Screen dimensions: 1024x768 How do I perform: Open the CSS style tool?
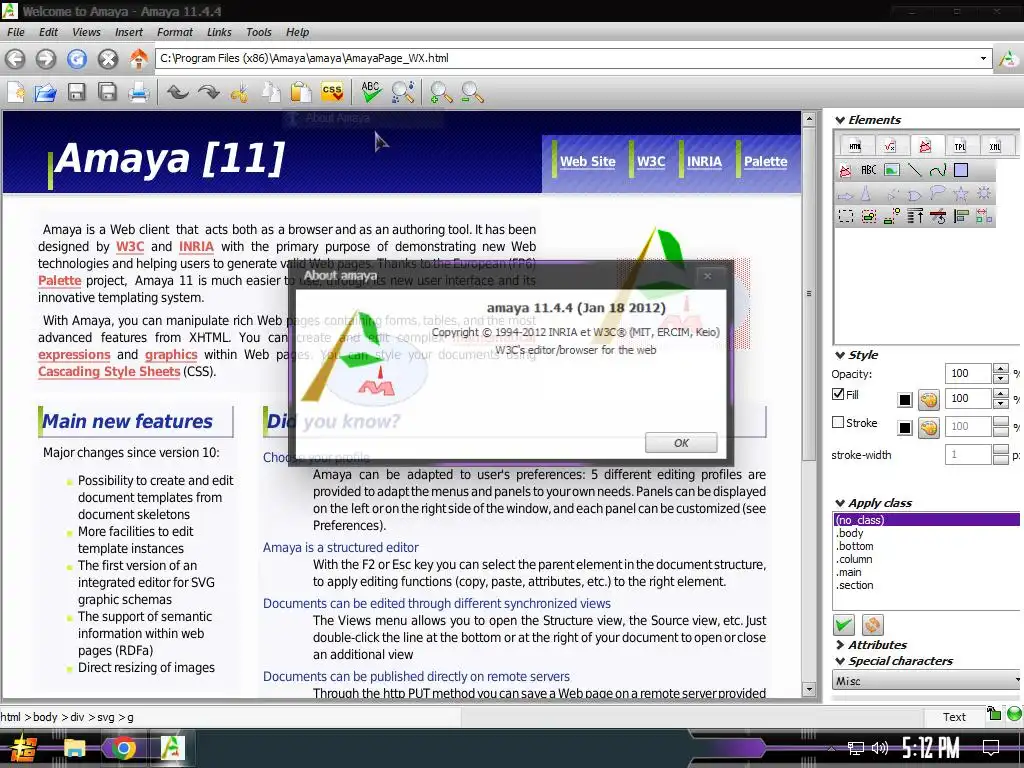coord(332,92)
